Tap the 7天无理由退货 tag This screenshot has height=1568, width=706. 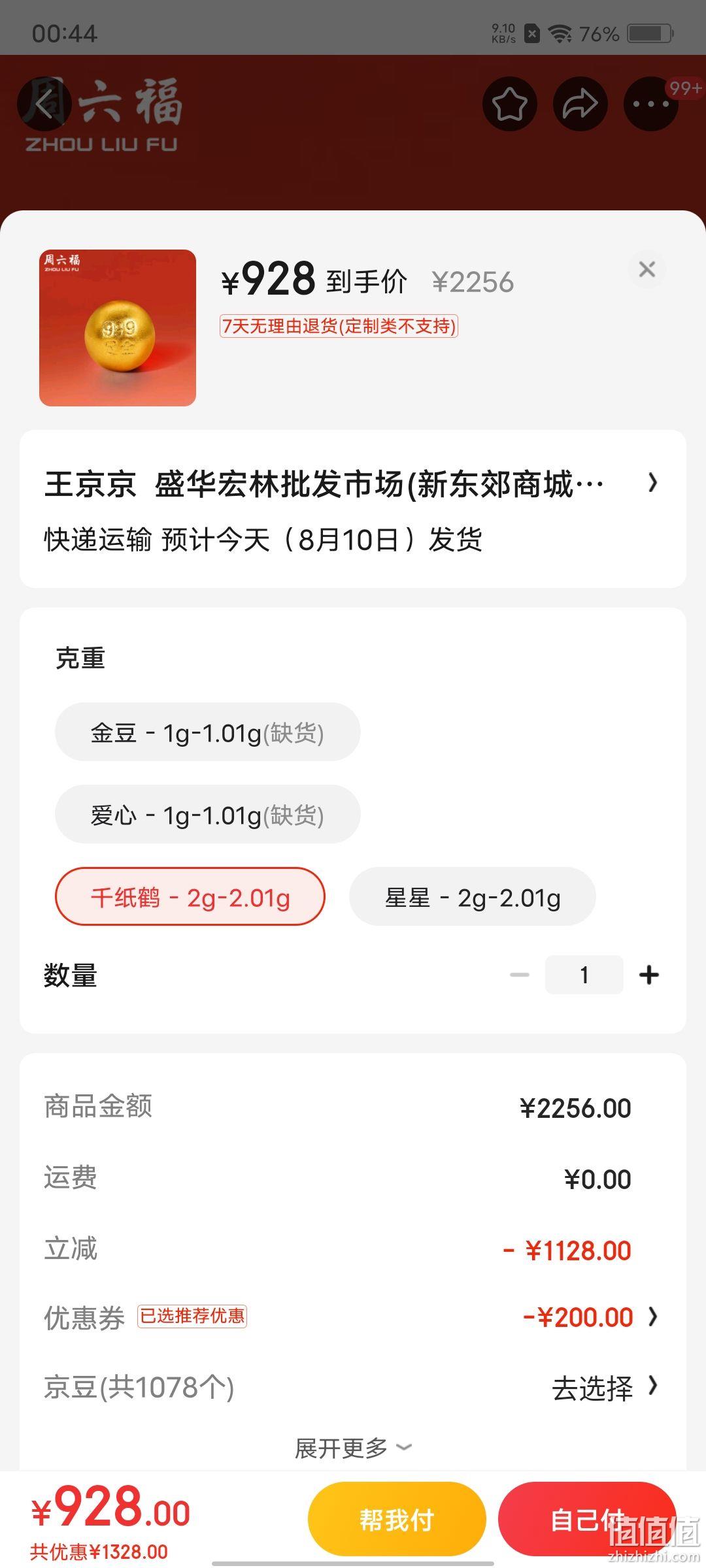[x=339, y=325]
